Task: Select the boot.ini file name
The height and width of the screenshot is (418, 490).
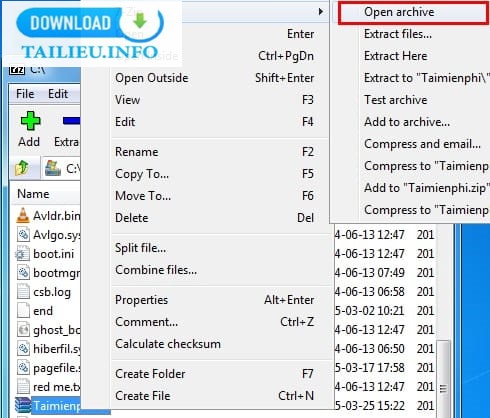Action: (x=53, y=254)
